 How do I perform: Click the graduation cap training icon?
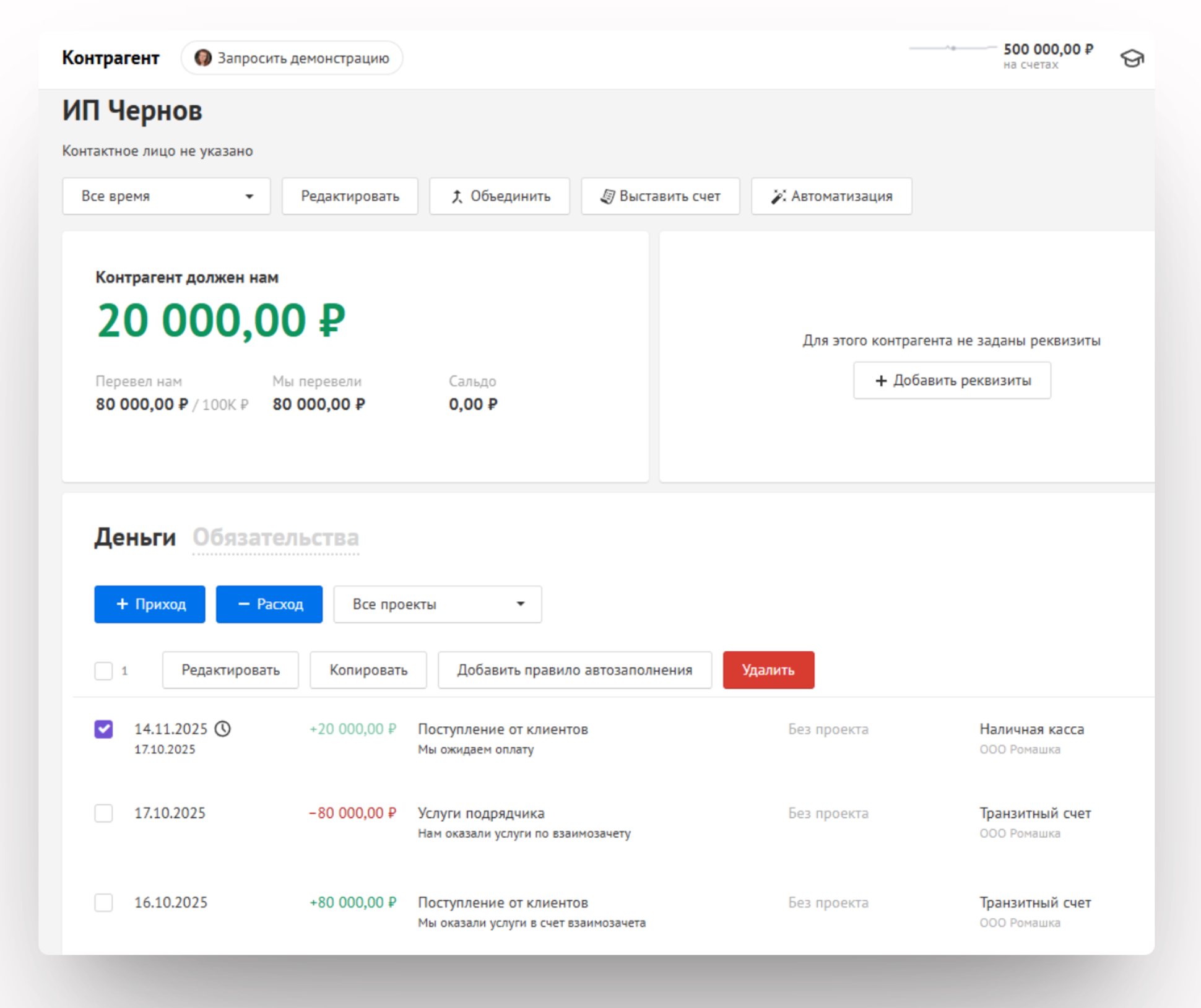pos(1132,58)
